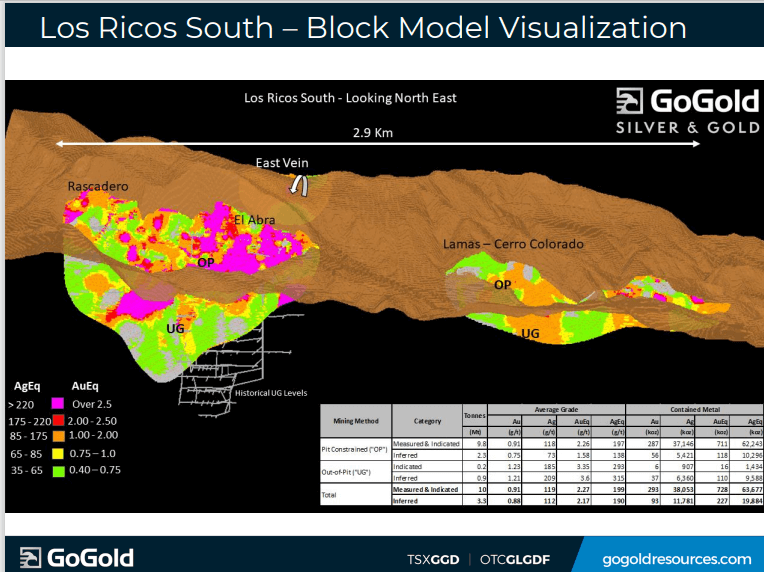764x572 pixels.
Task: Click the white curved arrow under East Vein
Action: coord(299,185)
